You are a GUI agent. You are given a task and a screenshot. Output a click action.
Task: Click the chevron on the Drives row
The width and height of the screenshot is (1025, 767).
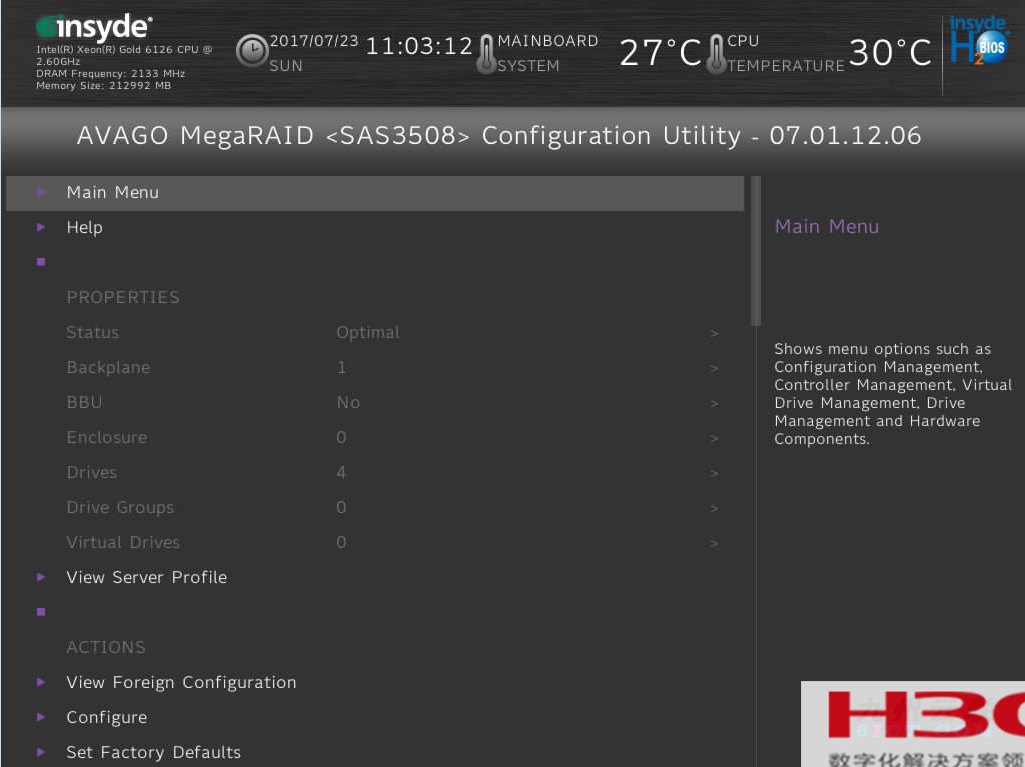click(x=714, y=473)
